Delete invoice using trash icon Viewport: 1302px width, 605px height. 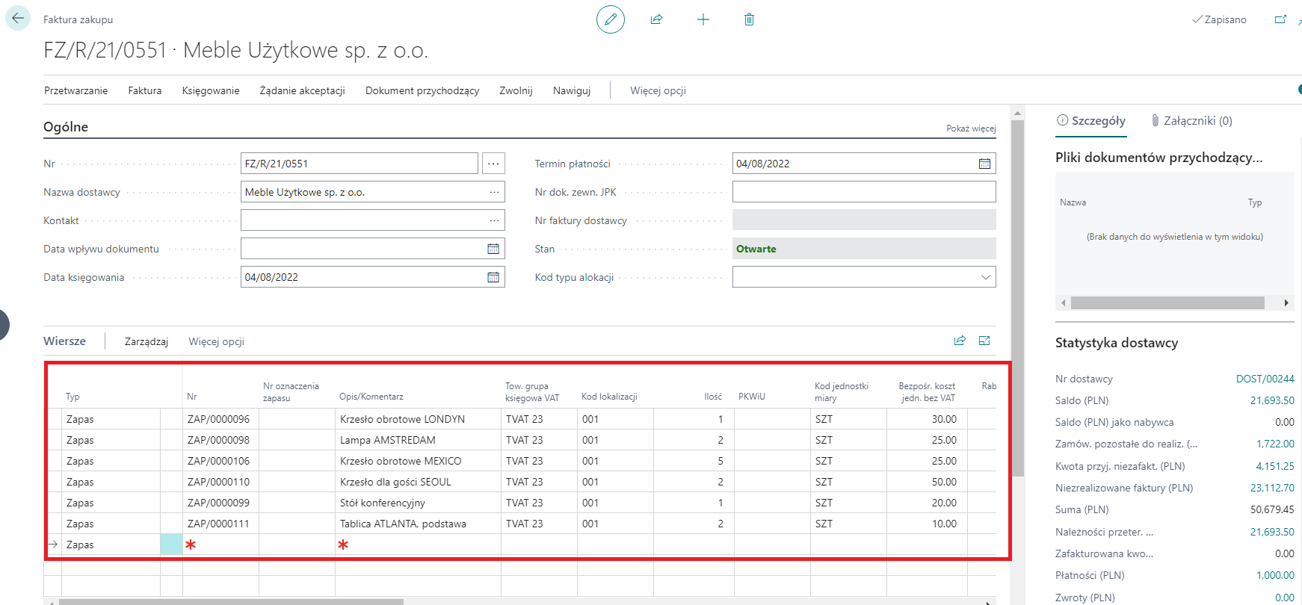(x=749, y=19)
